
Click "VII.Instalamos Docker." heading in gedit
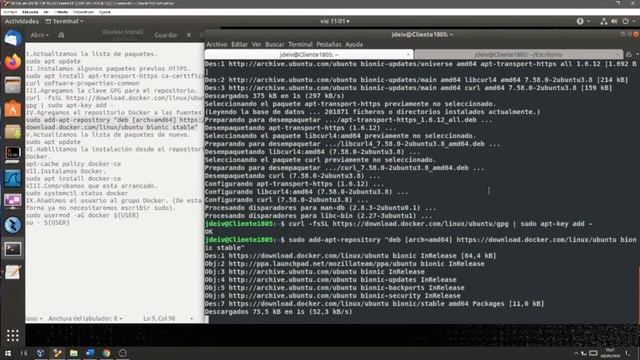(65, 171)
